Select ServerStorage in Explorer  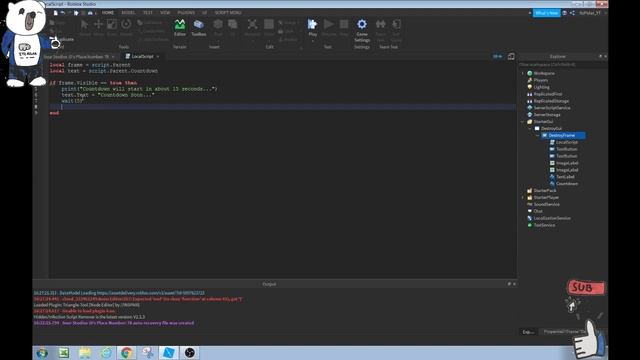coord(547,115)
